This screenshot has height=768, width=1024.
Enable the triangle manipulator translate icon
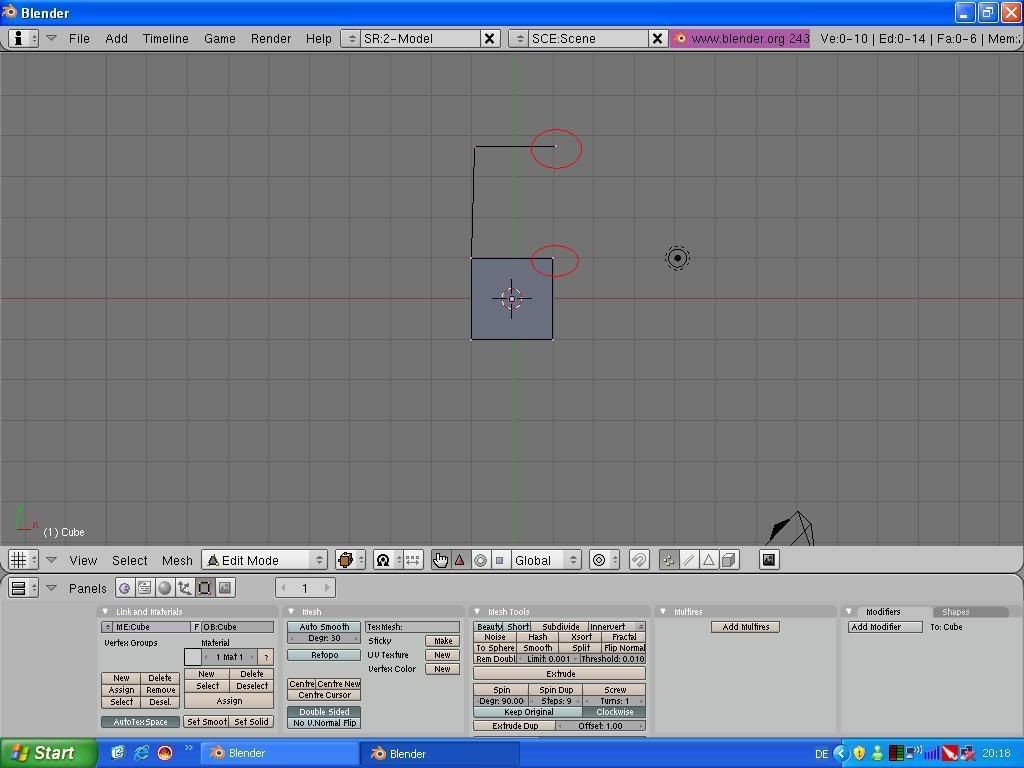click(460, 560)
